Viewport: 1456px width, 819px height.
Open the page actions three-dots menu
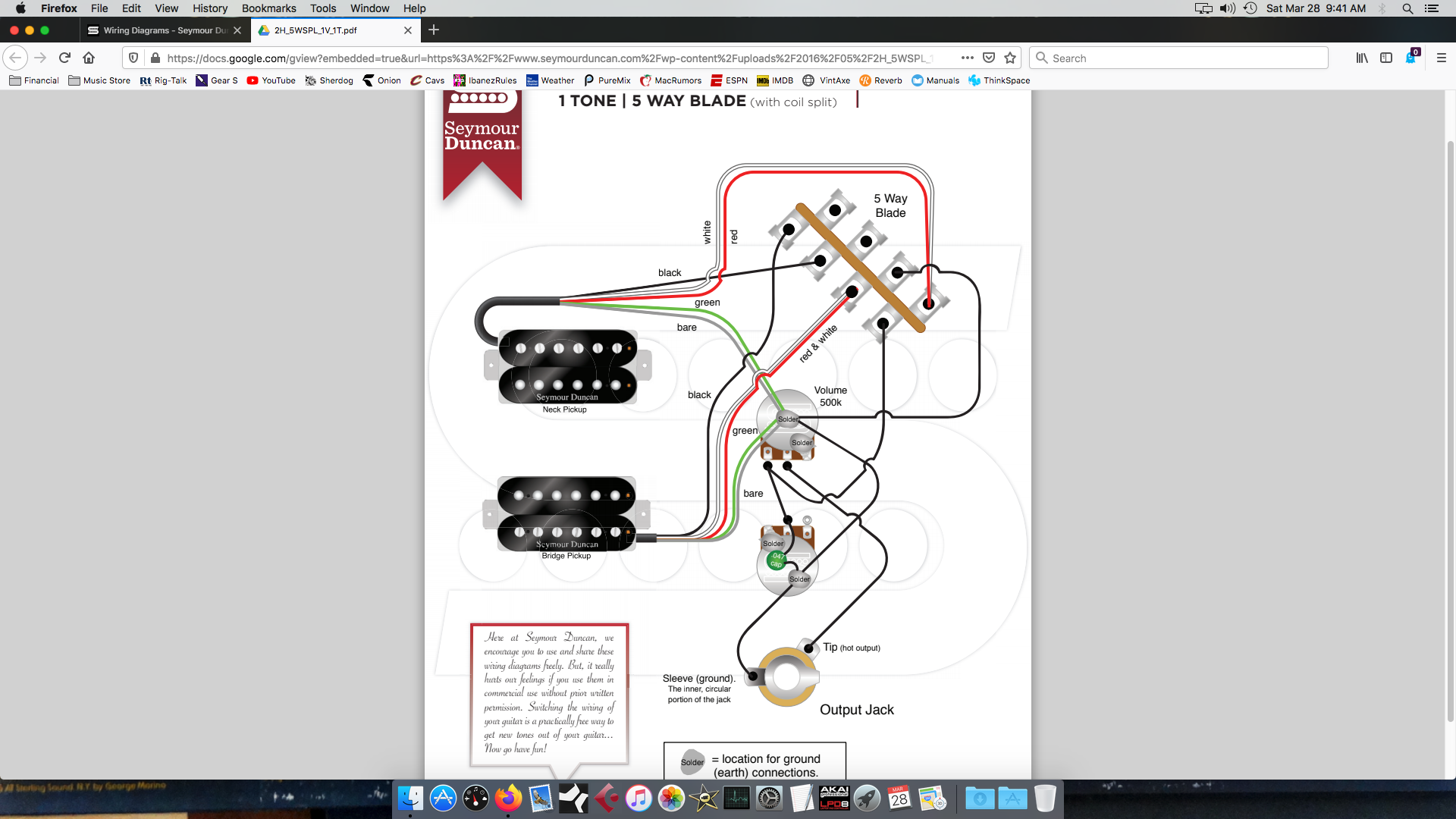968,58
